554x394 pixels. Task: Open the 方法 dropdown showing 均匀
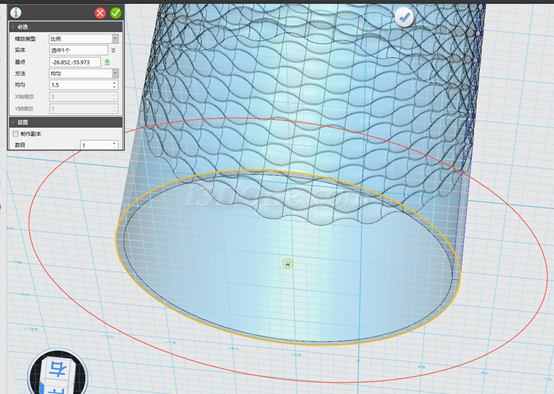84,73
